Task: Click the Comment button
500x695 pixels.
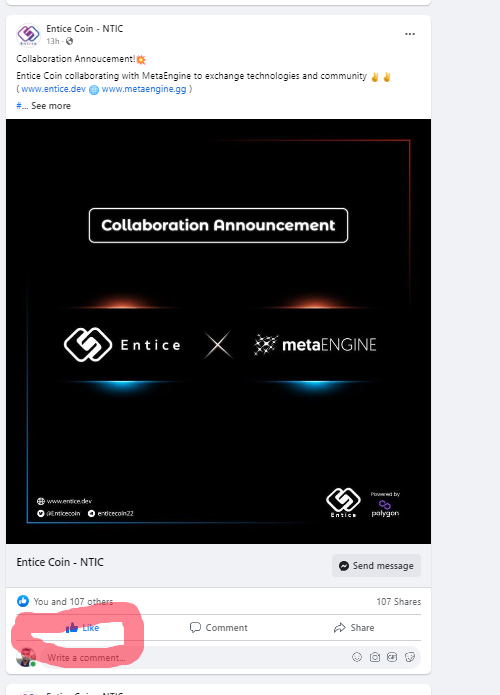Action: (x=219, y=628)
